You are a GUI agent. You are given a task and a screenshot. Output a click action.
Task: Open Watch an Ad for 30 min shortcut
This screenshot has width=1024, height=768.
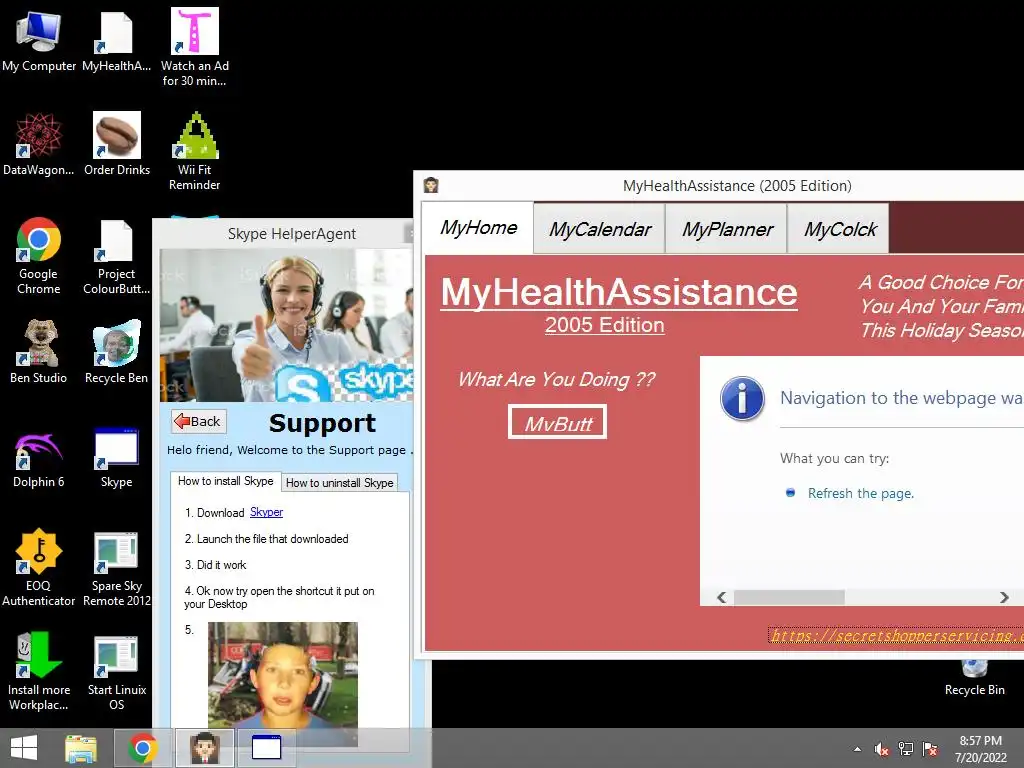pyautogui.click(x=195, y=48)
